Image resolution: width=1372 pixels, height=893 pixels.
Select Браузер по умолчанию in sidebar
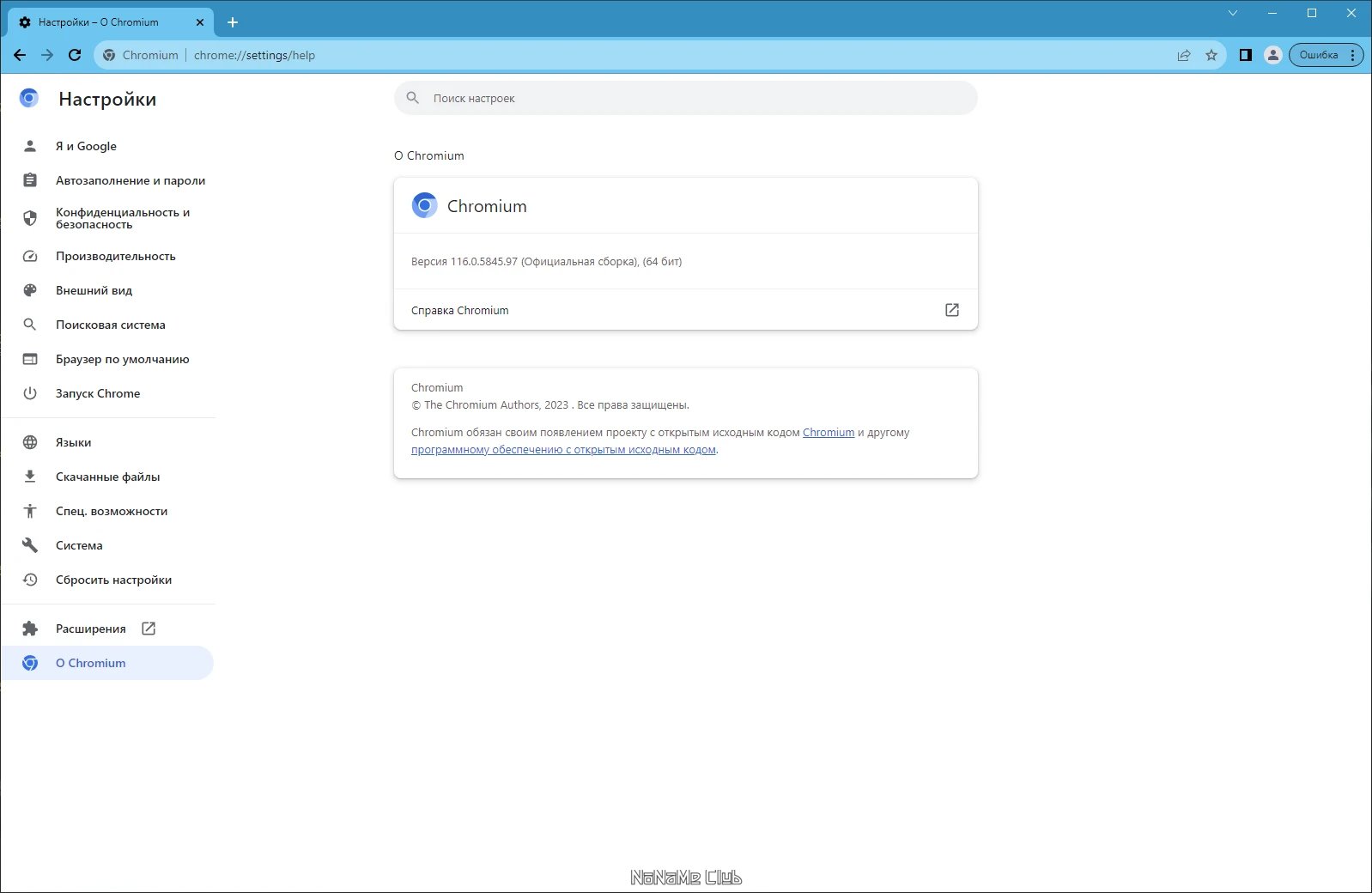click(108, 359)
